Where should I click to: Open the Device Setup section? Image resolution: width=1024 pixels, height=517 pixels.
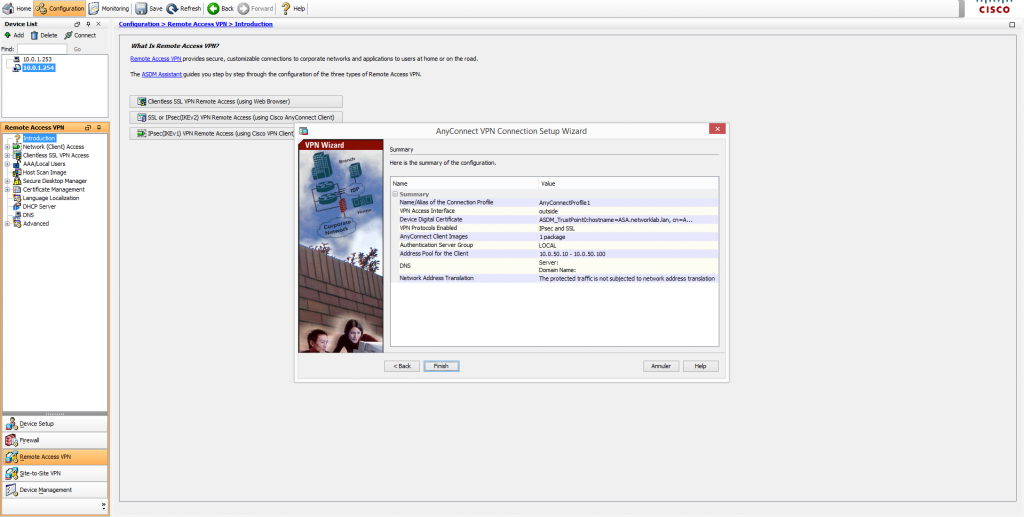click(x=55, y=424)
